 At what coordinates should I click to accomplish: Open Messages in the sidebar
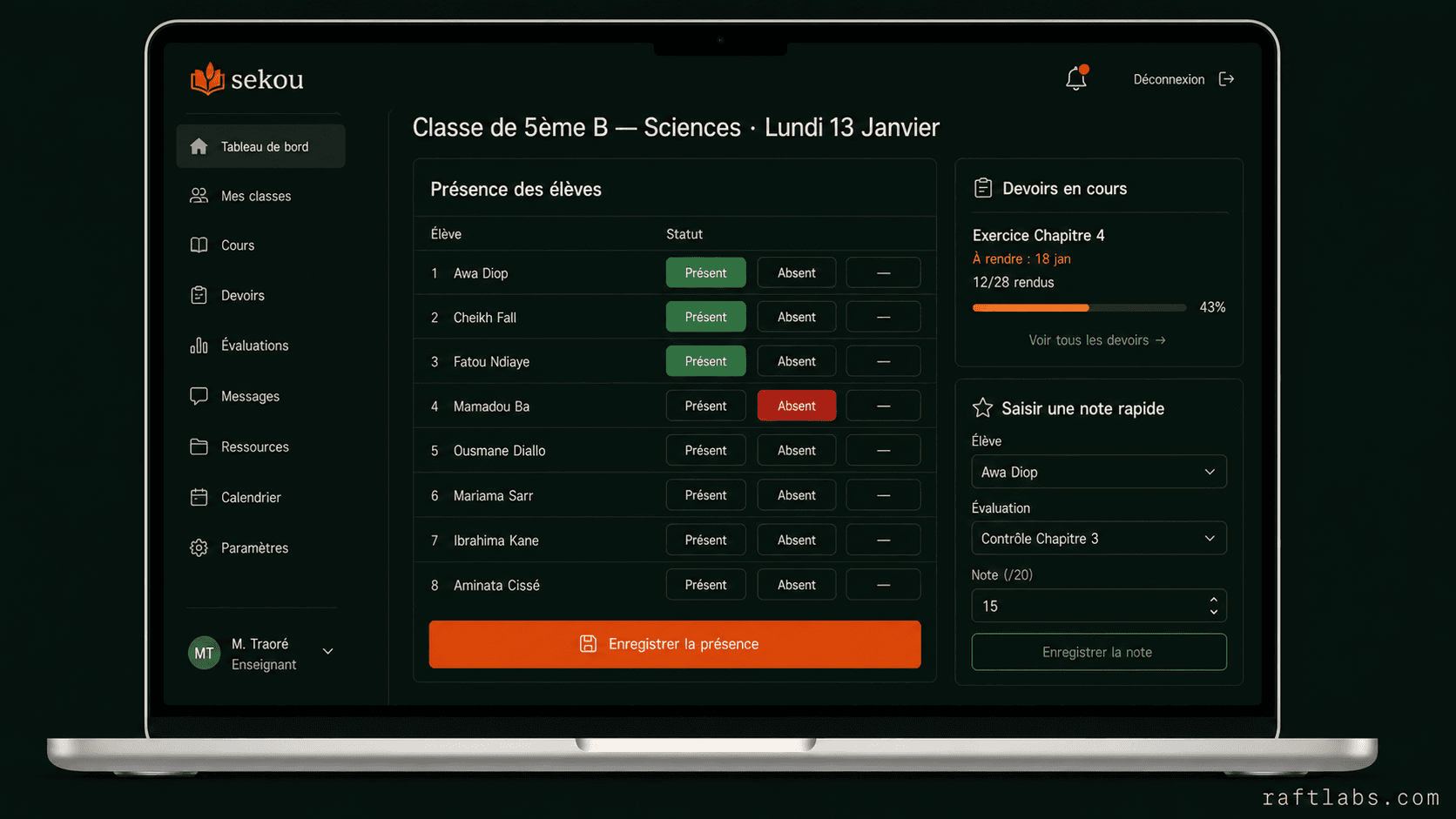260,396
